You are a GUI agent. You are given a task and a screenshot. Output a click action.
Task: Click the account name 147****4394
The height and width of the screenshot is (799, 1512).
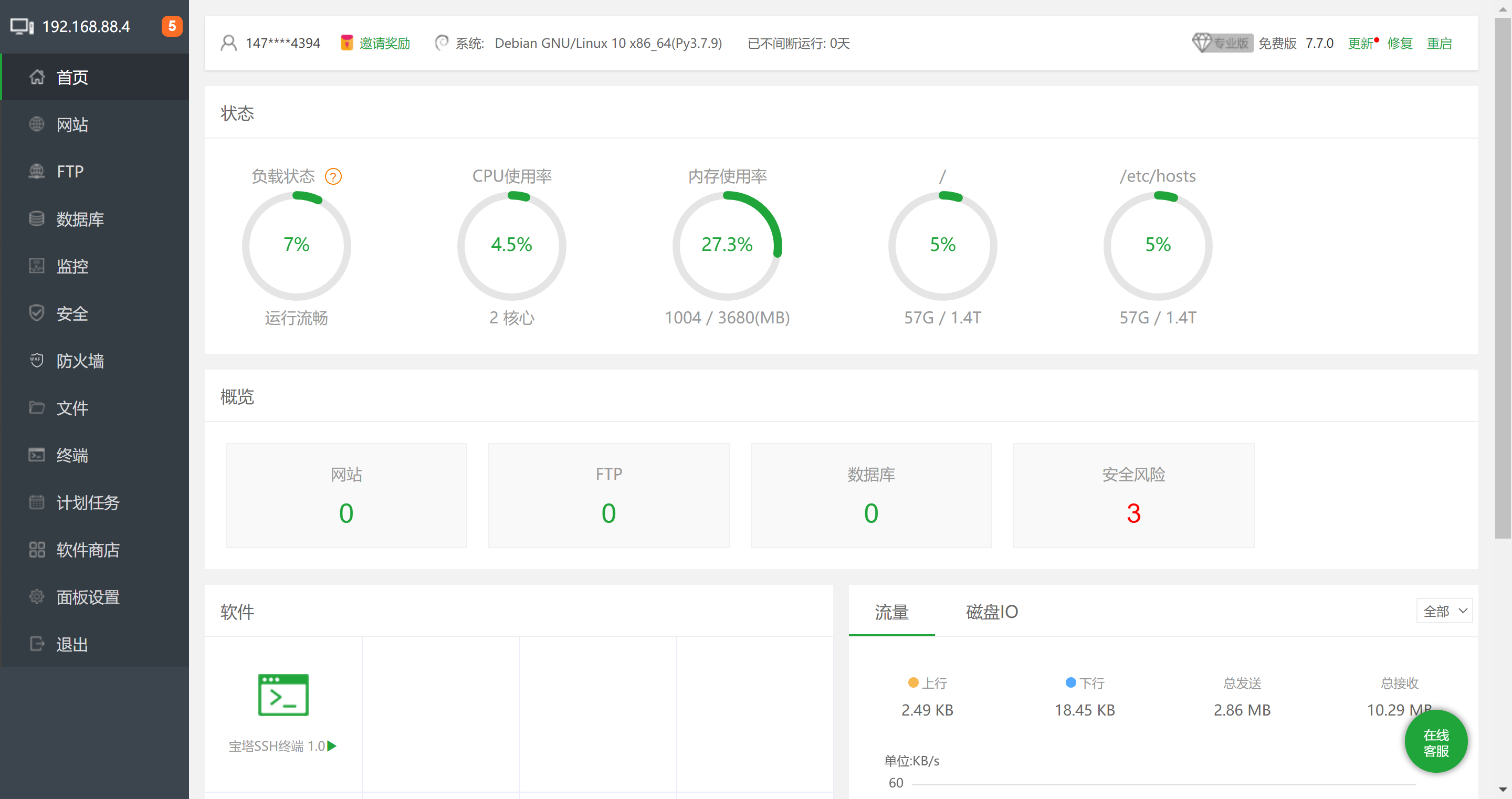tap(283, 43)
